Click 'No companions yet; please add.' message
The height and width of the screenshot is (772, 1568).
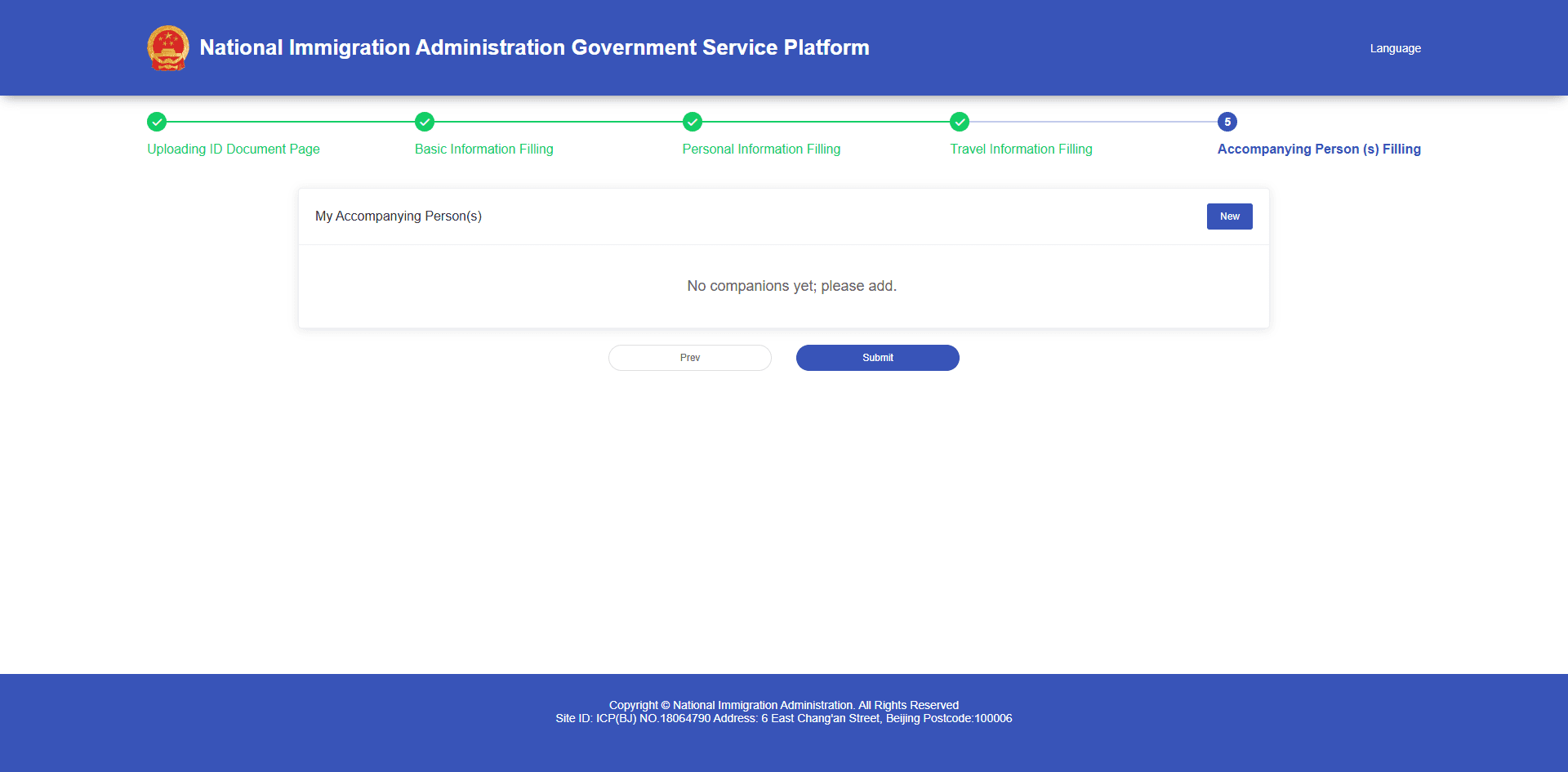coord(792,286)
